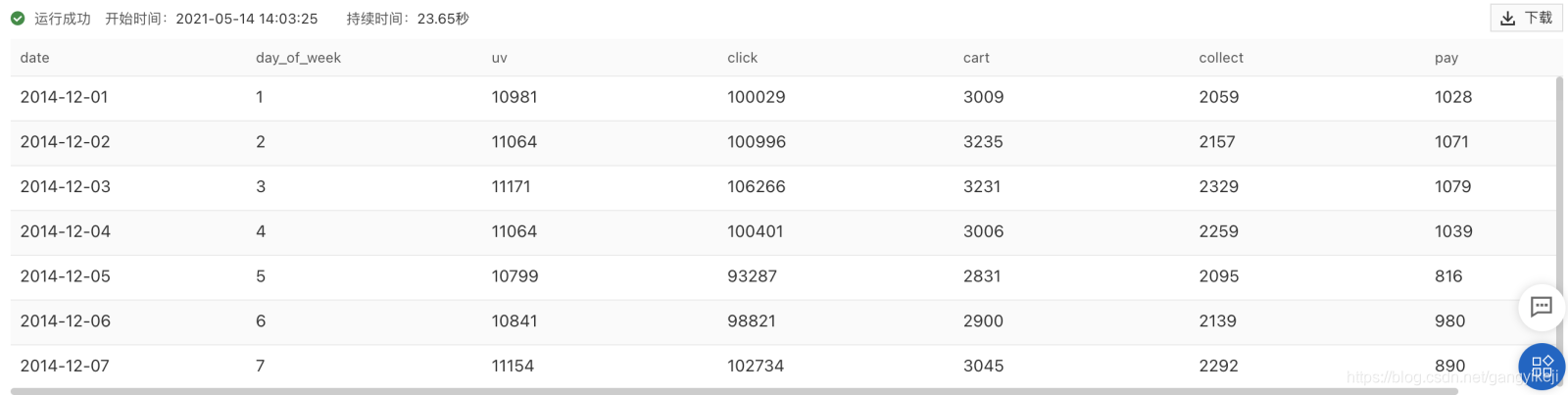Click the uv column header
Screen dimensions: 1568x395
coord(500,58)
